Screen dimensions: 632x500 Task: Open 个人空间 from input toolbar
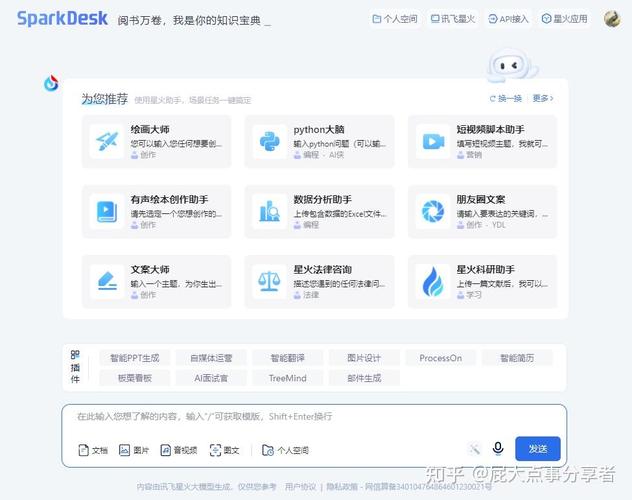click(285, 450)
